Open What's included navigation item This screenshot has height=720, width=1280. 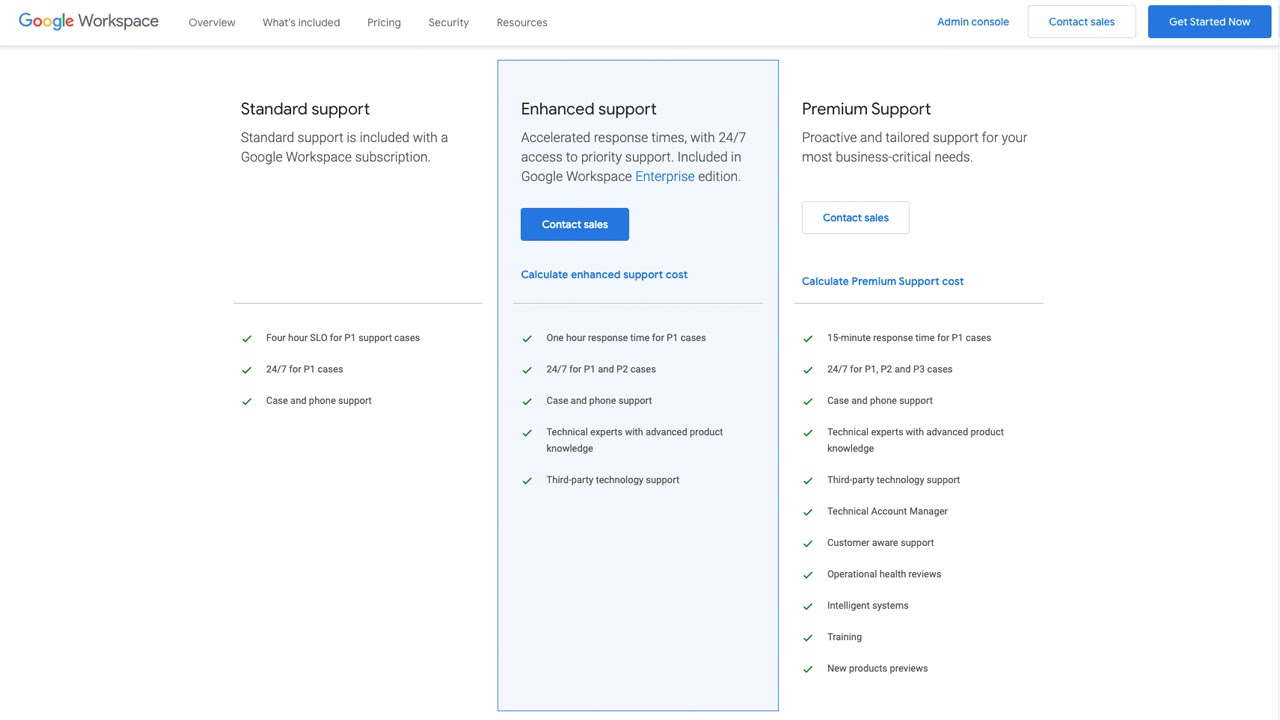[x=301, y=23]
